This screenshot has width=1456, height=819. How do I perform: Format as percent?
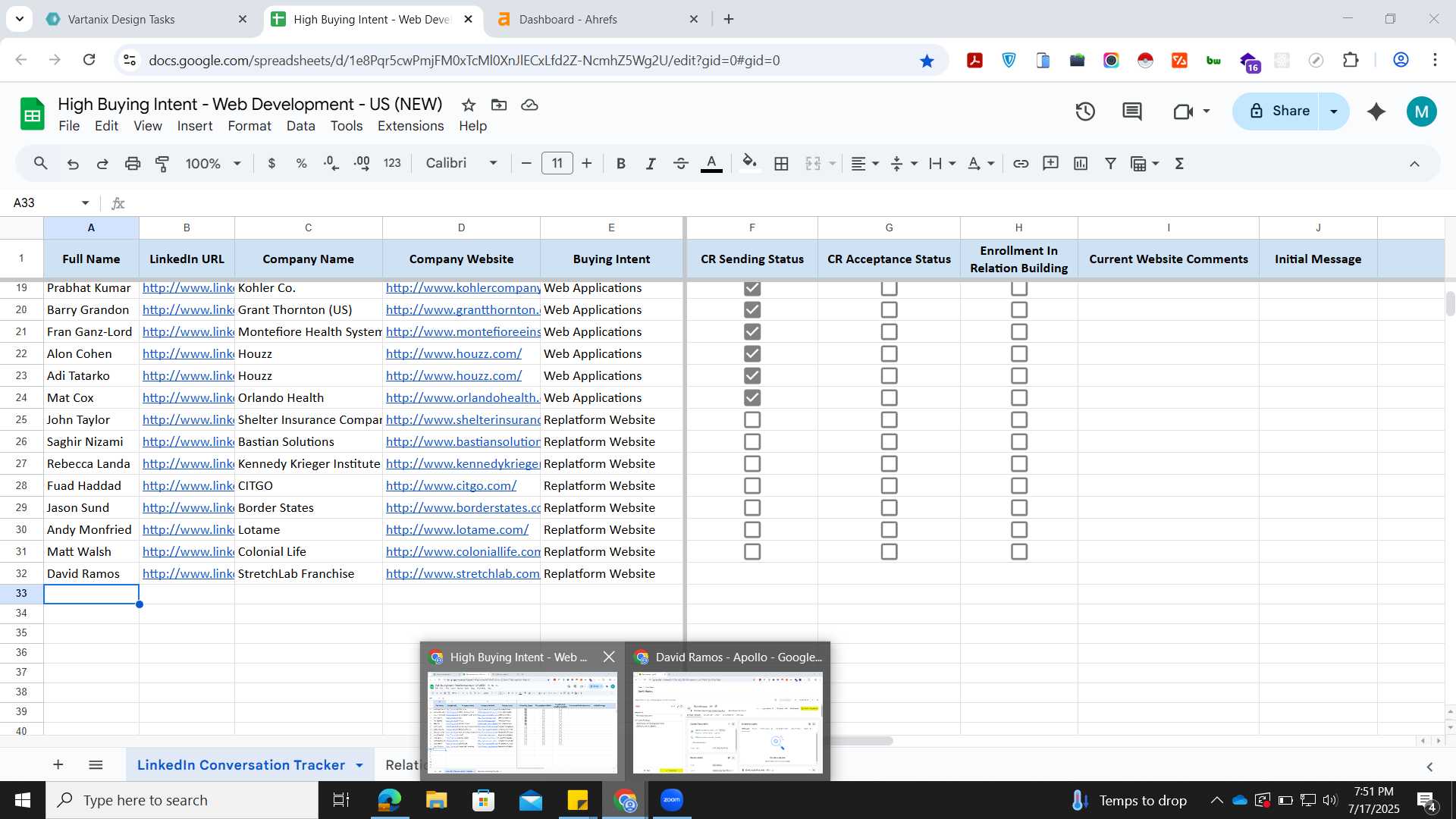pyautogui.click(x=301, y=163)
